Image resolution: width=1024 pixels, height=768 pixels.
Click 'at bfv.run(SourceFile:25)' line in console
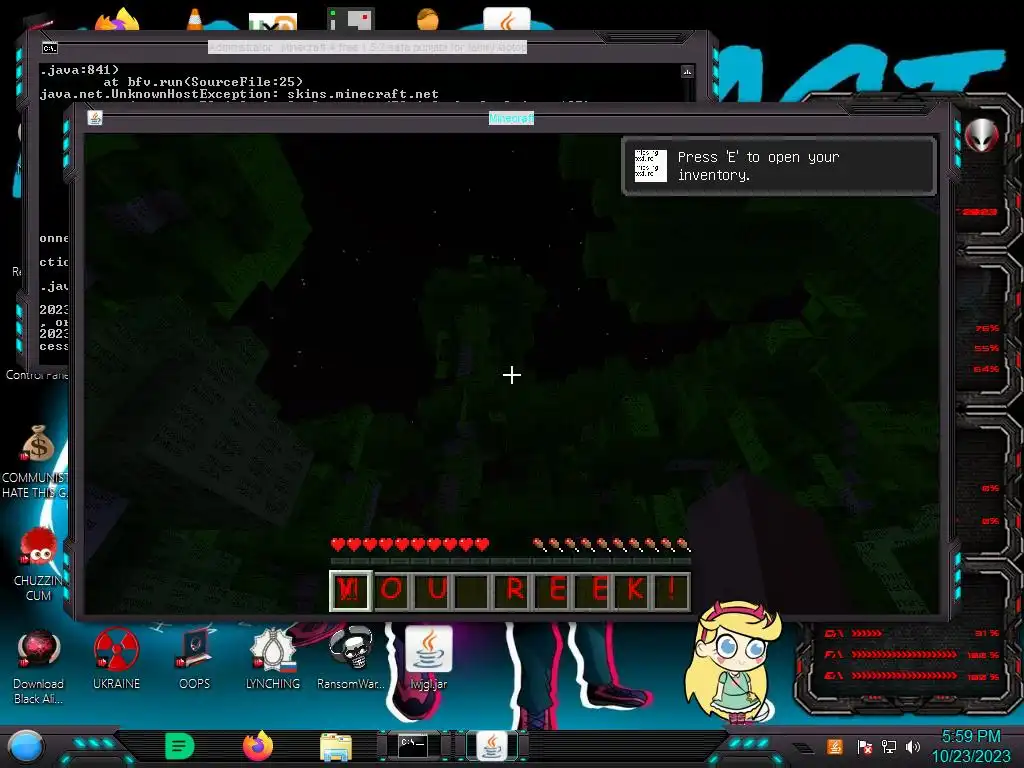[203, 82]
